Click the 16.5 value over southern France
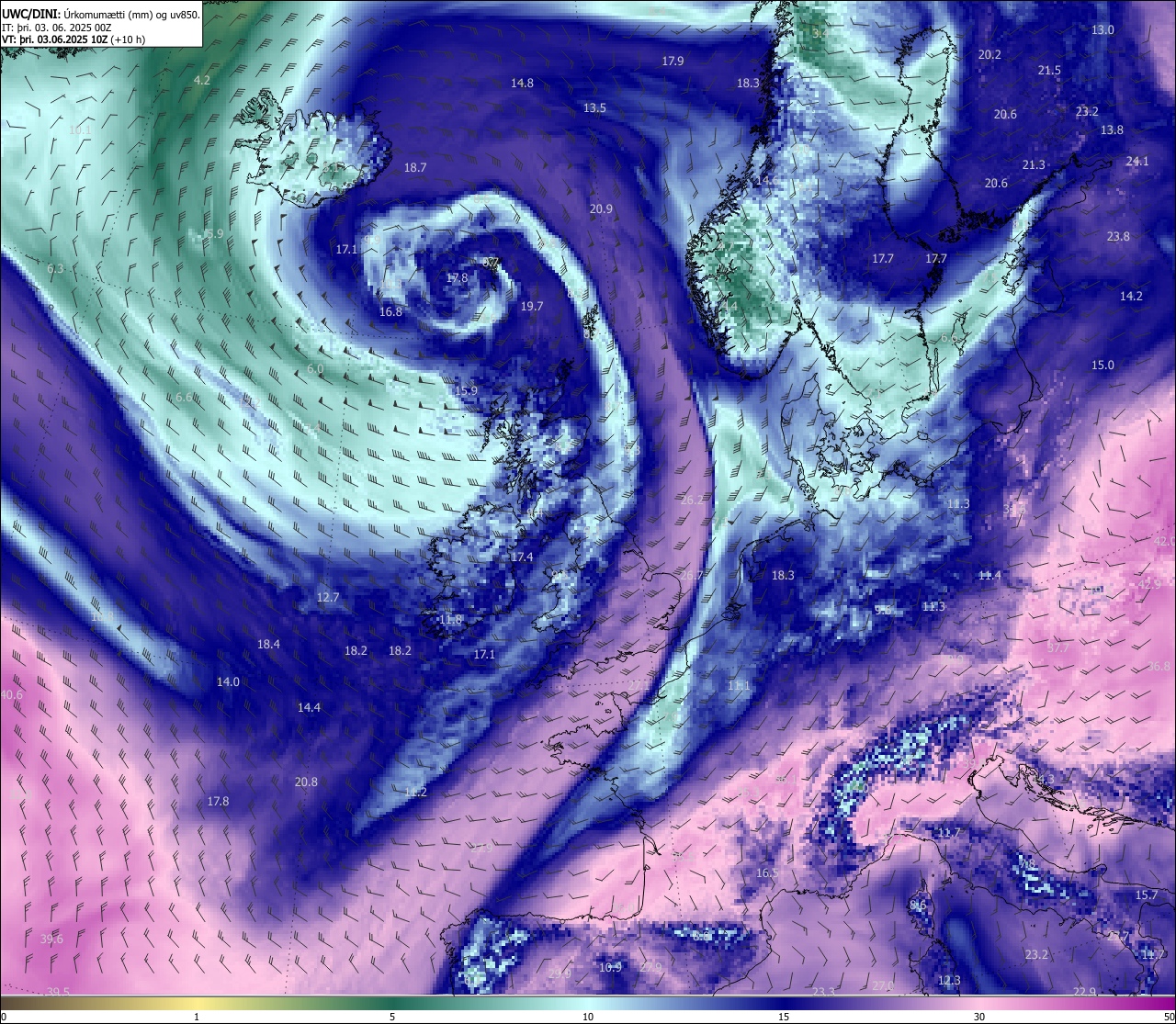1176x1024 pixels. (766, 873)
